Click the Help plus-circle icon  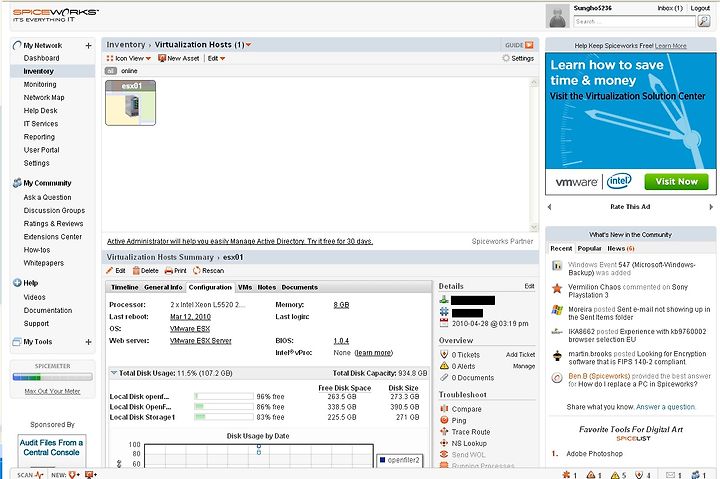17,283
